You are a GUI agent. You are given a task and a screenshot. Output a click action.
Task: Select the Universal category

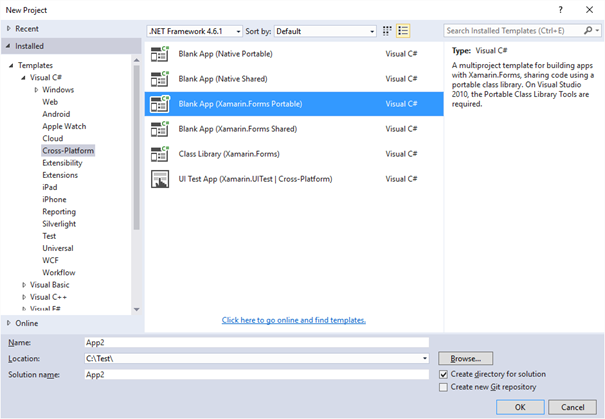58,248
